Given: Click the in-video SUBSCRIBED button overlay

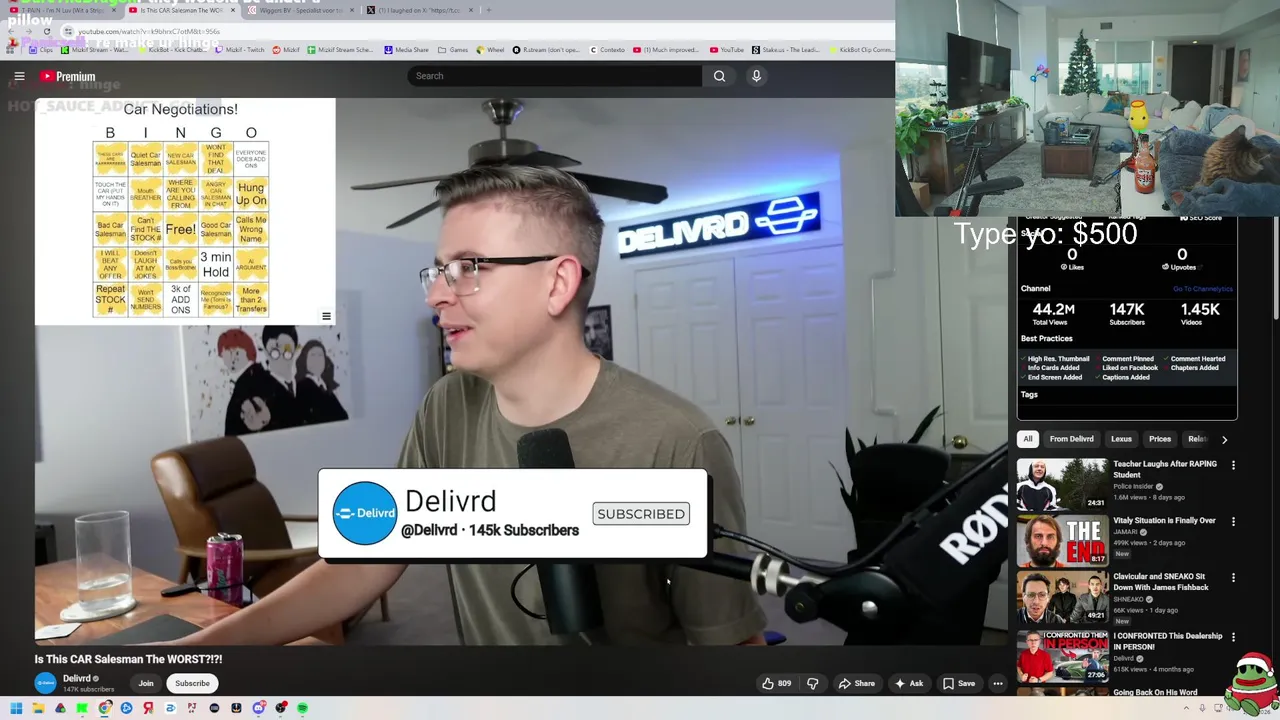Looking at the screenshot, I should coord(641,514).
